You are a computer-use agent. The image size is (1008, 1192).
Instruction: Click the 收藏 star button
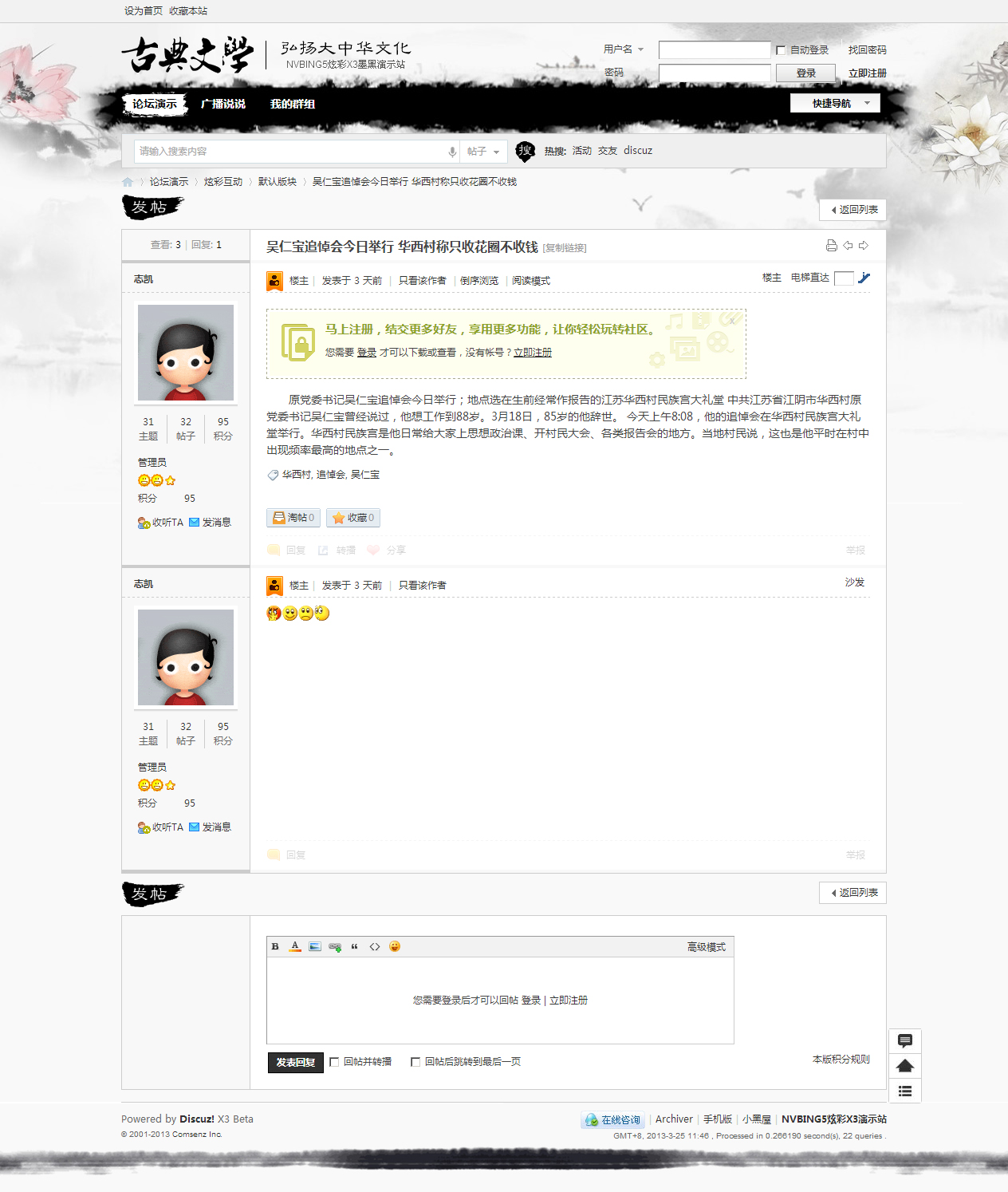pos(353,518)
